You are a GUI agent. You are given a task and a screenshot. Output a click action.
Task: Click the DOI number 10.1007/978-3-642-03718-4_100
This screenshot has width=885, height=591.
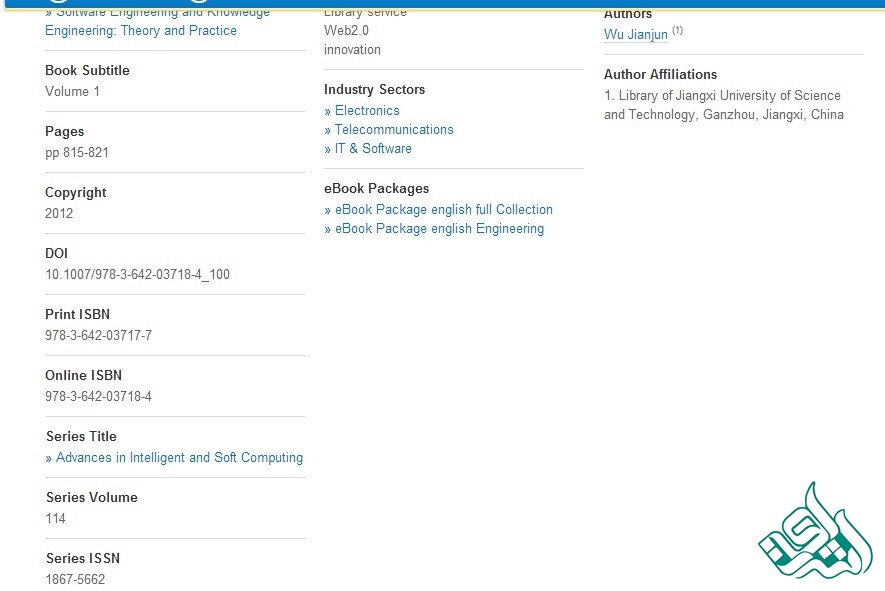click(137, 275)
